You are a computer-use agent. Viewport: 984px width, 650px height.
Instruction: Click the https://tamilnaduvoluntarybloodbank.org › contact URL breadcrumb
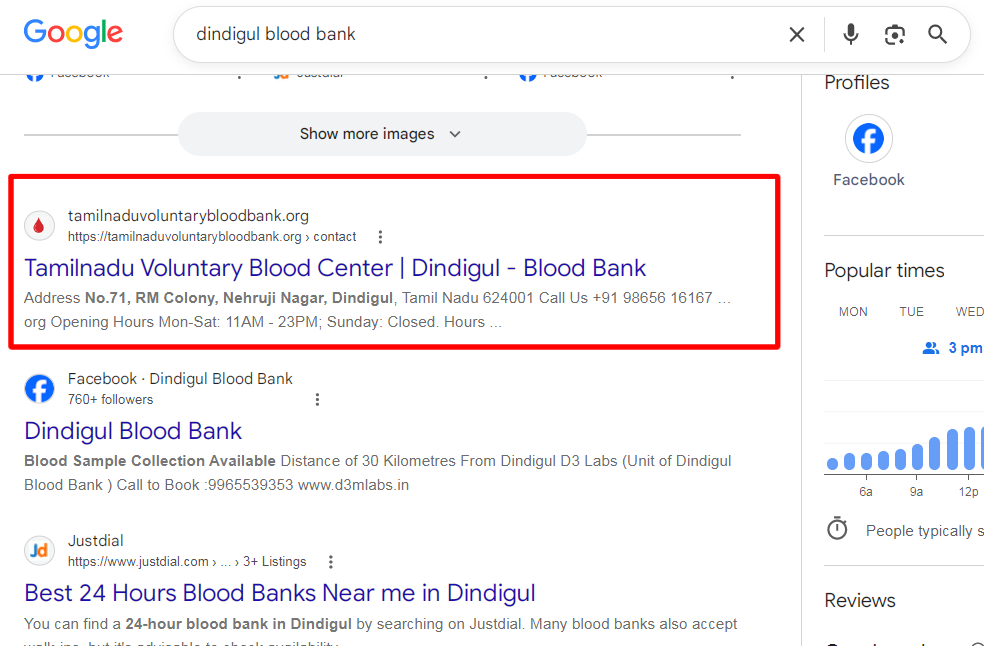point(212,237)
